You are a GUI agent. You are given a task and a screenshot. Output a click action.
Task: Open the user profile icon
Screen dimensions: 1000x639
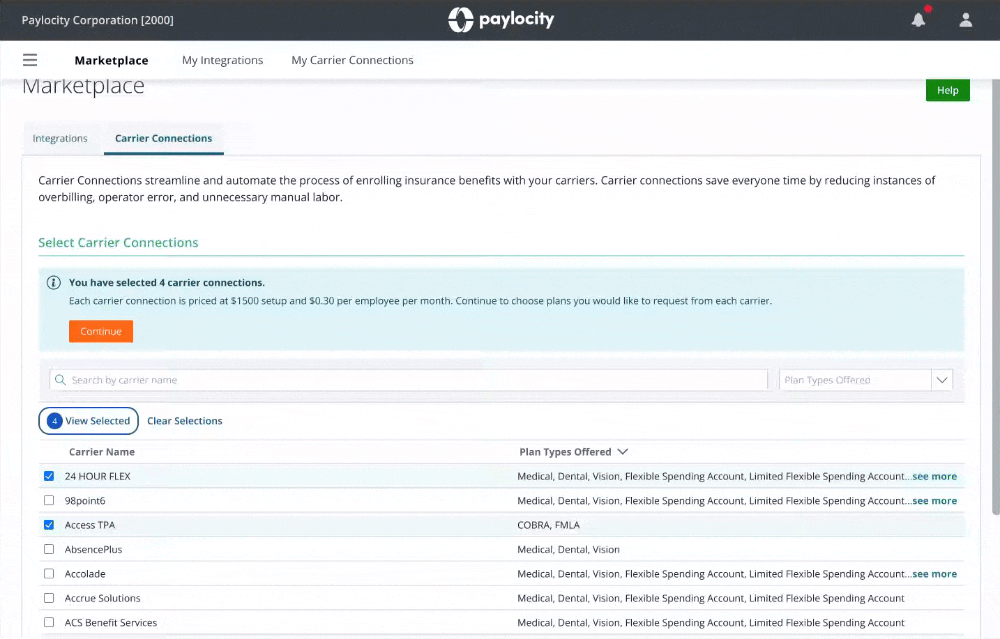click(x=966, y=20)
